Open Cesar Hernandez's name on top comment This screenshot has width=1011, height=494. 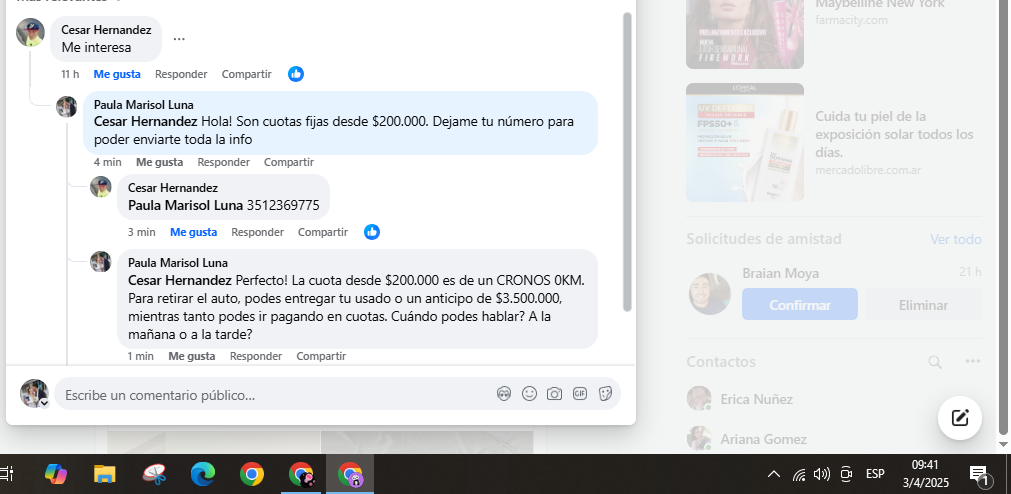point(106,30)
